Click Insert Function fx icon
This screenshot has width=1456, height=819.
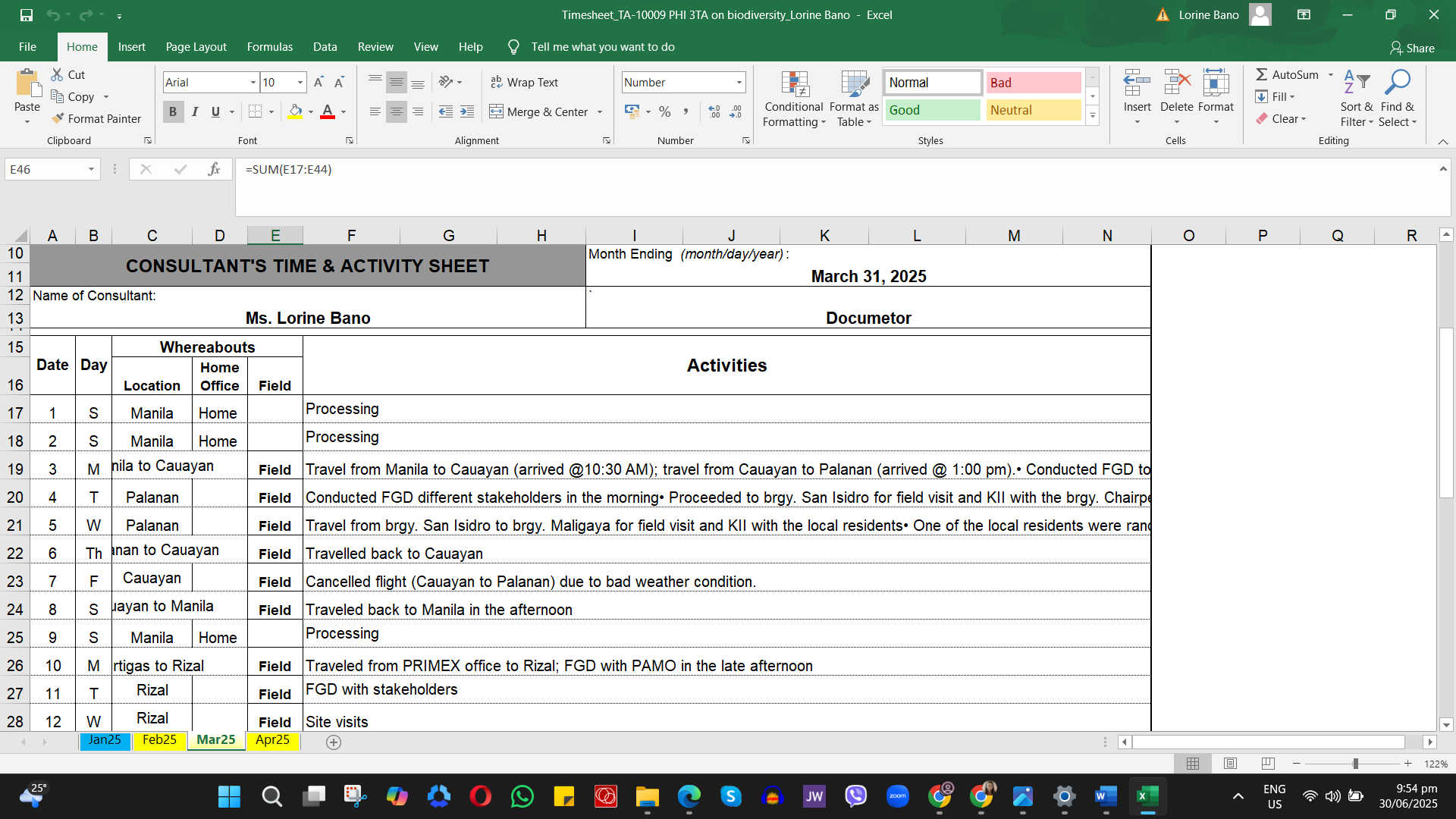[x=215, y=169]
